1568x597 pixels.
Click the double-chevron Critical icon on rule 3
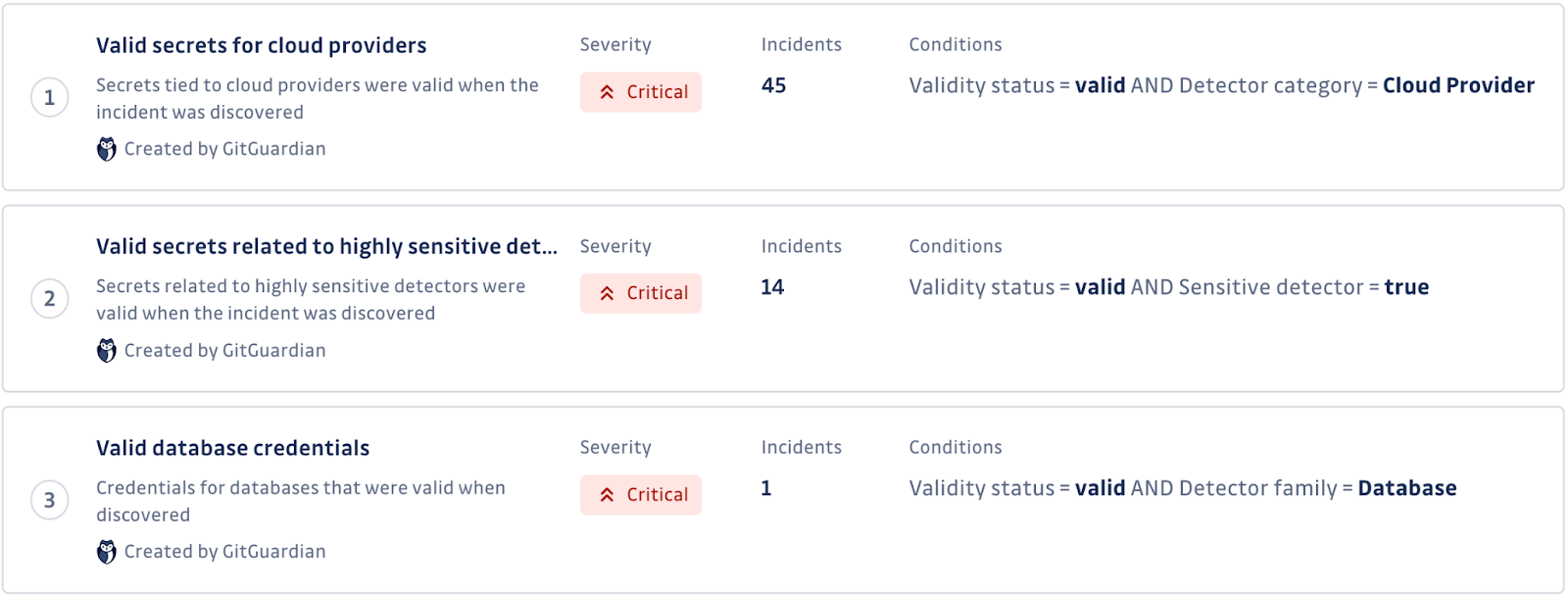(606, 495)
